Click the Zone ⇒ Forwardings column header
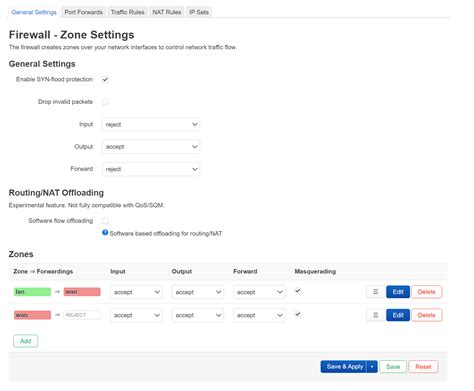The image size is (474, 391). (x=43, y=271)
